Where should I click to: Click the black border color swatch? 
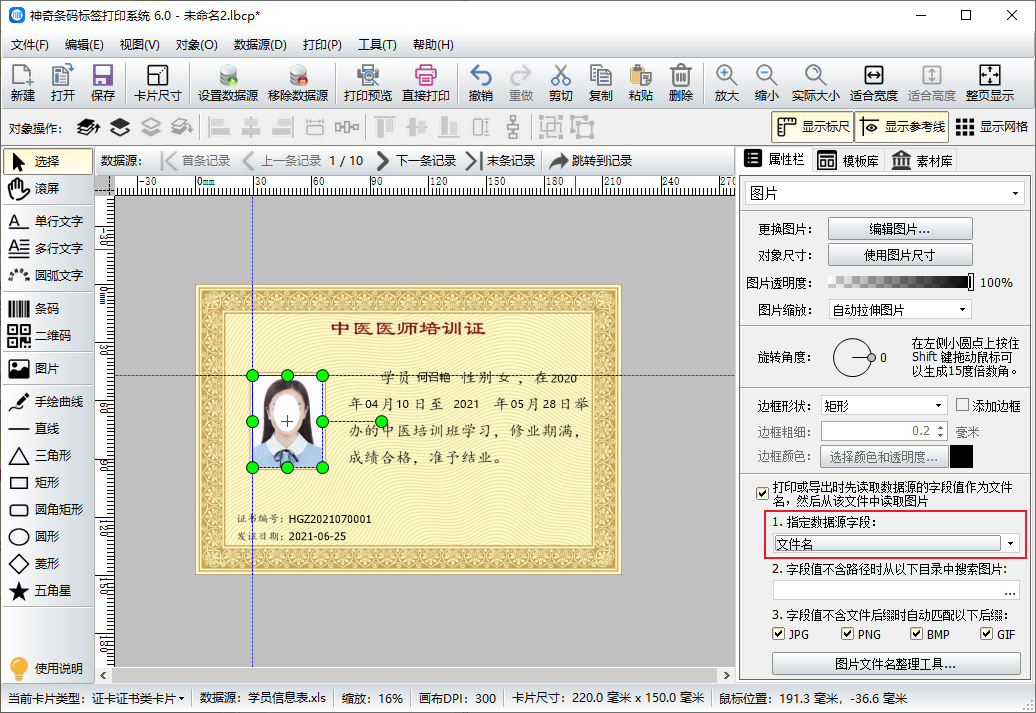(961, 457)
